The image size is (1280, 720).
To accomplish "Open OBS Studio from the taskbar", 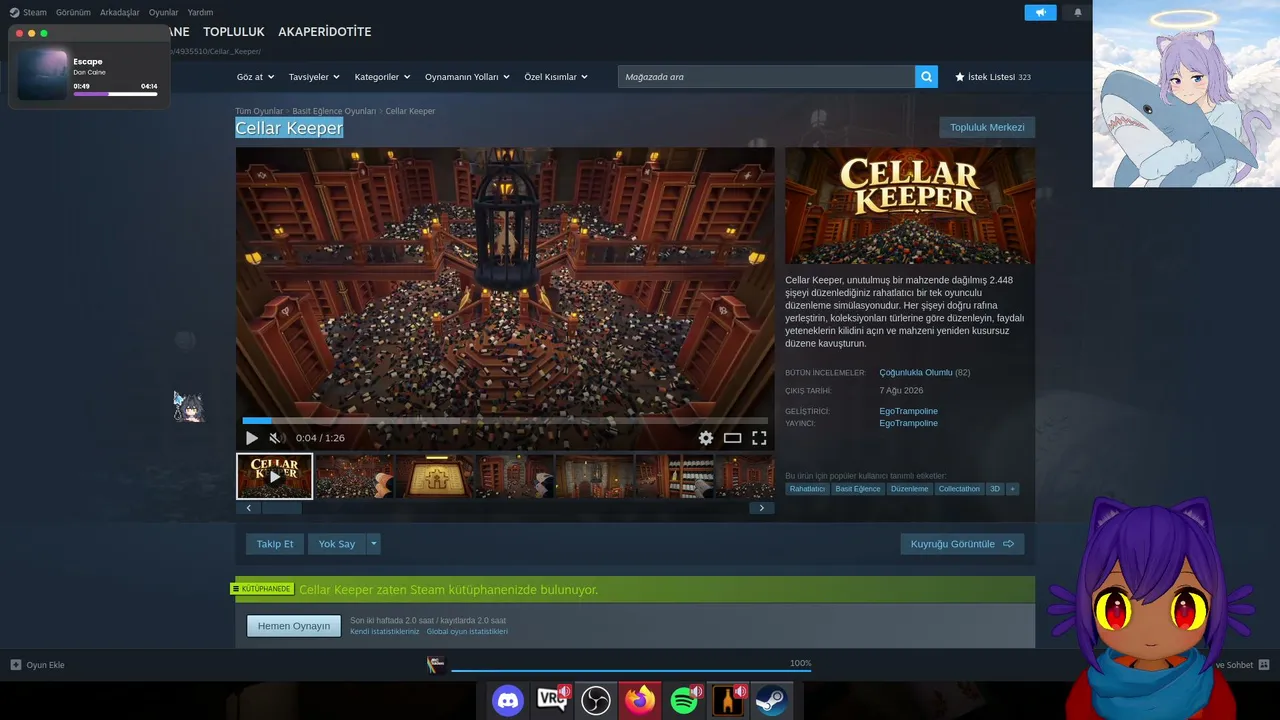I will tap(596, 700).
